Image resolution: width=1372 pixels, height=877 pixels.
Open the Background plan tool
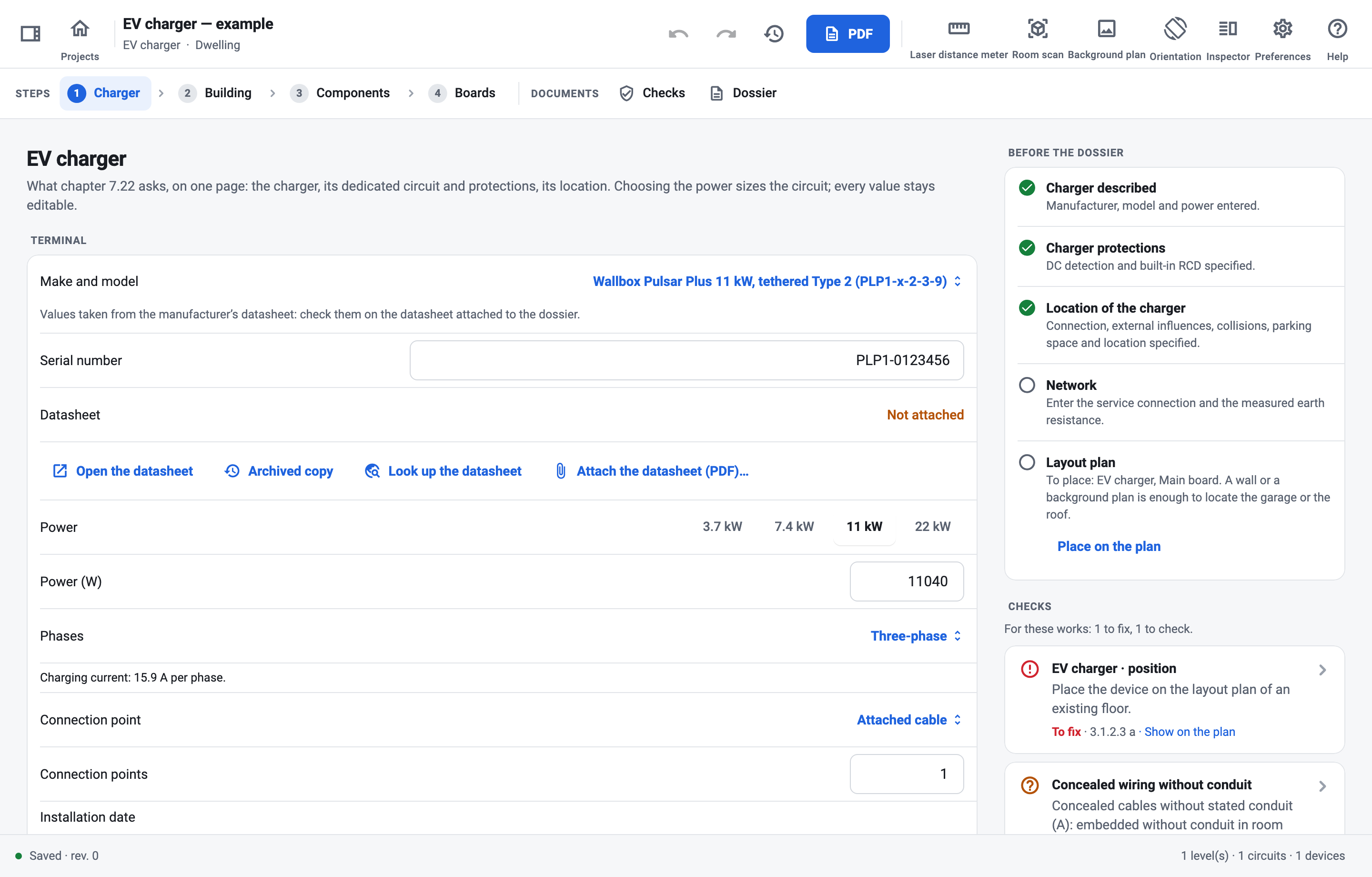click(1107, 29)
